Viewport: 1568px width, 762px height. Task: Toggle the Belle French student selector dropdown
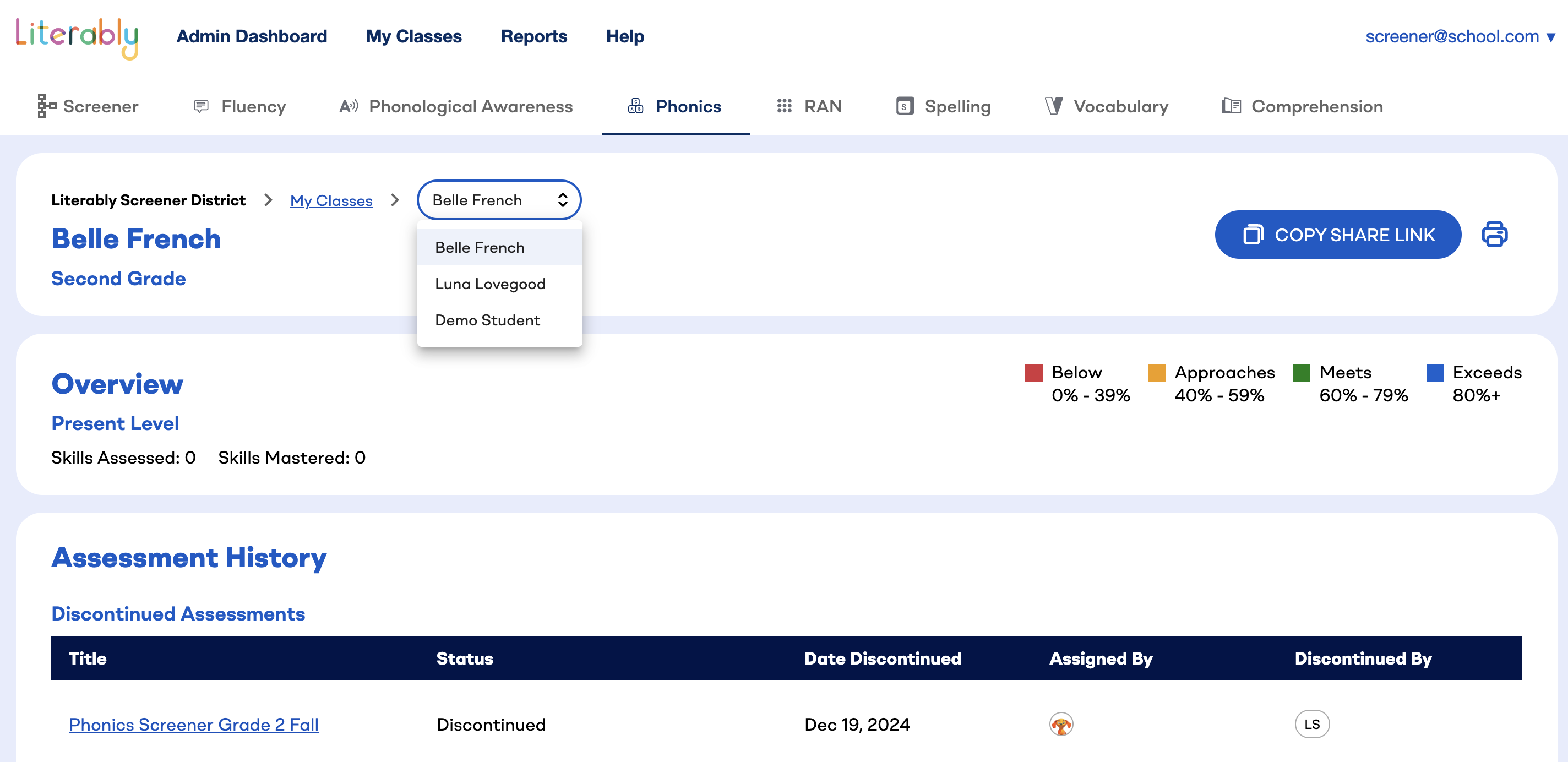498,200
